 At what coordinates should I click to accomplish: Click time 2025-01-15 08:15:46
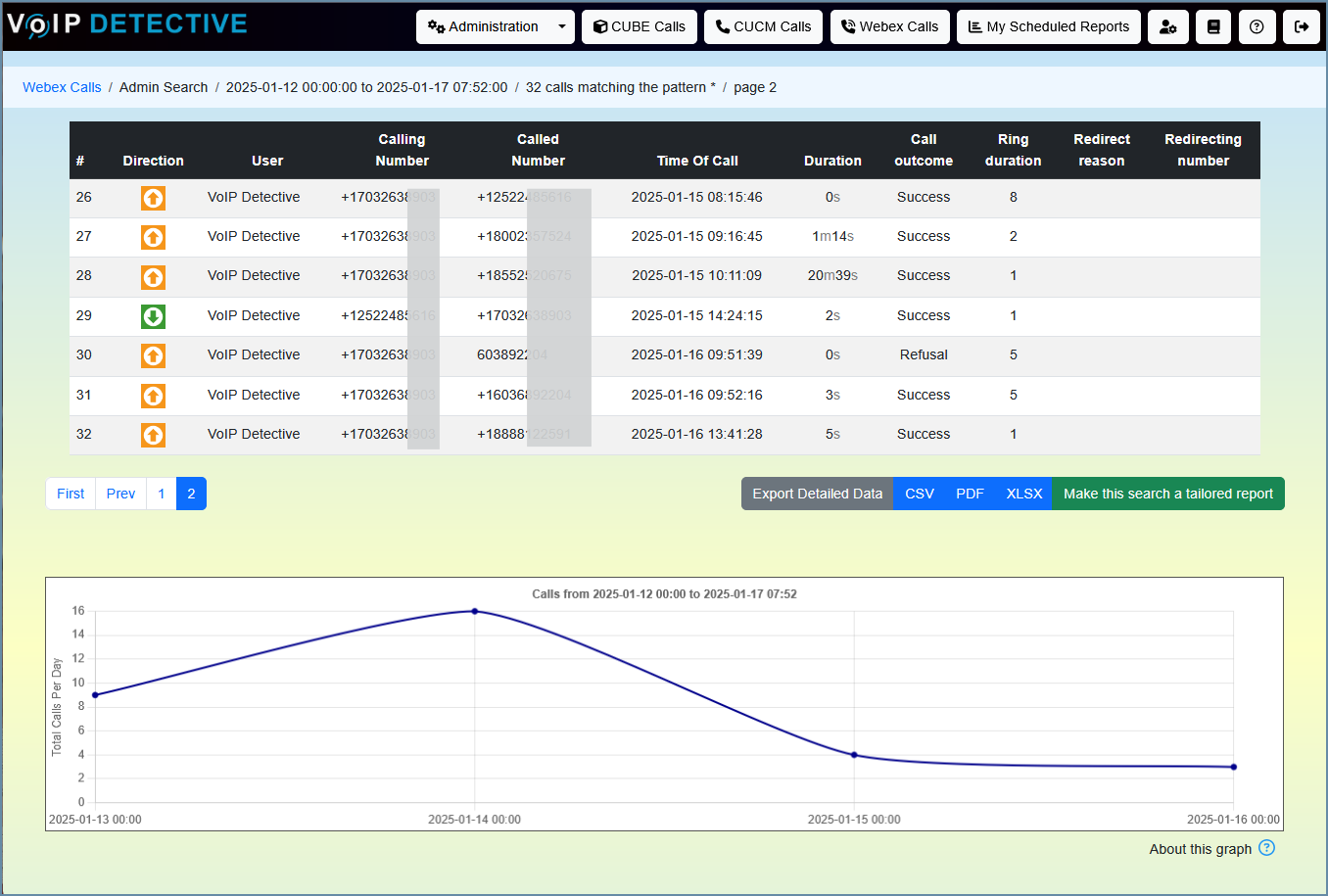coord(696,197)
